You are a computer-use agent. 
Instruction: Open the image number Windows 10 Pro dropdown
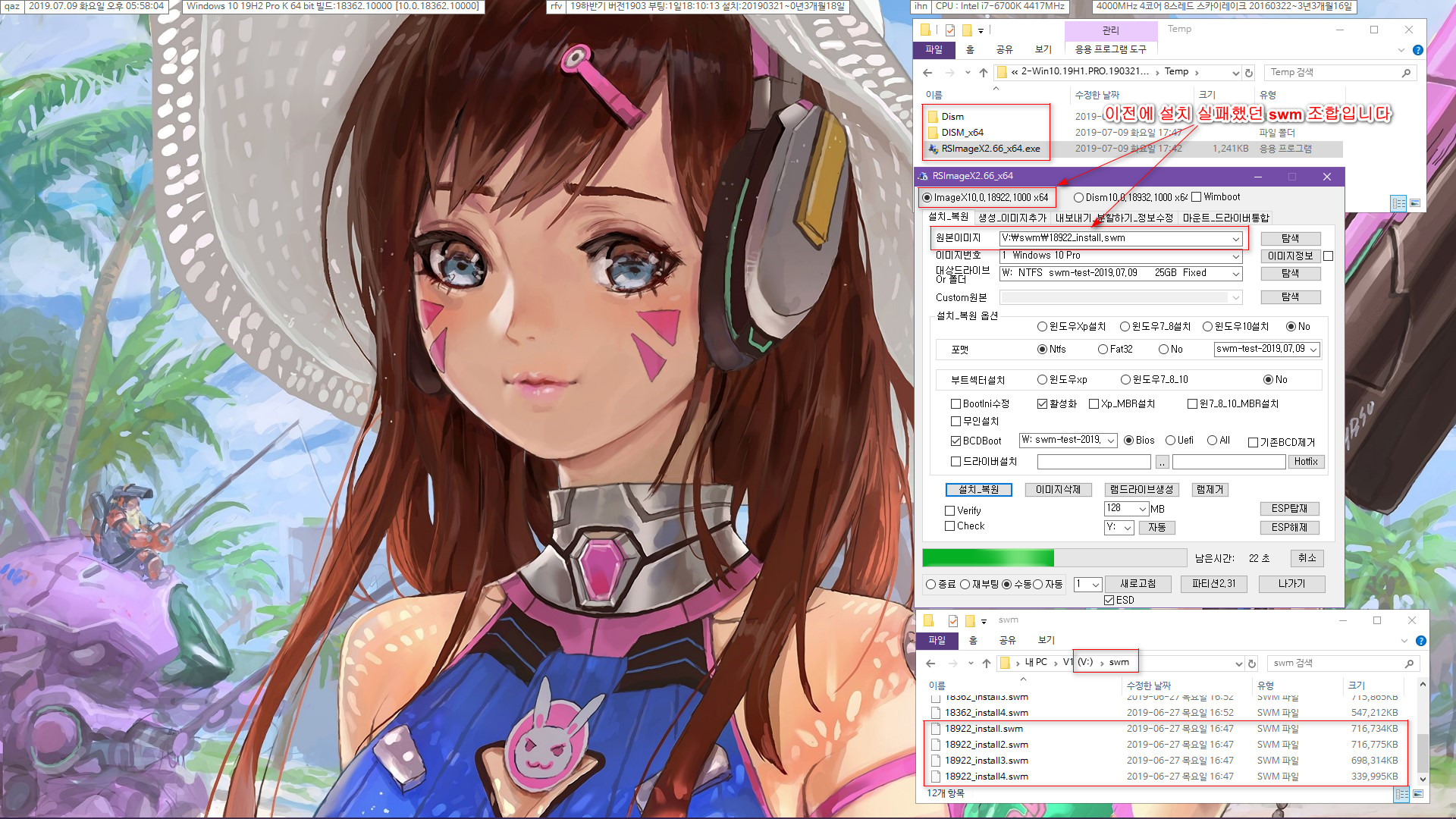(x=1235, y=256)
